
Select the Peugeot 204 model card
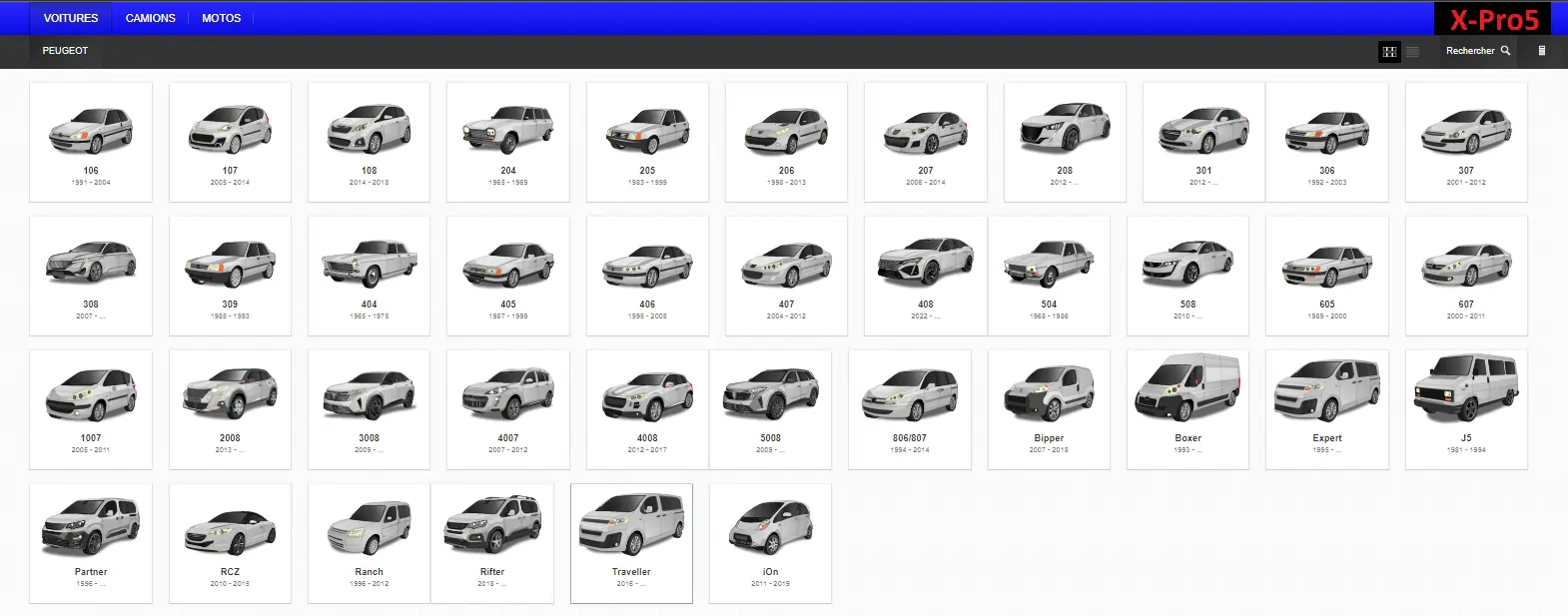coord(508,142)
